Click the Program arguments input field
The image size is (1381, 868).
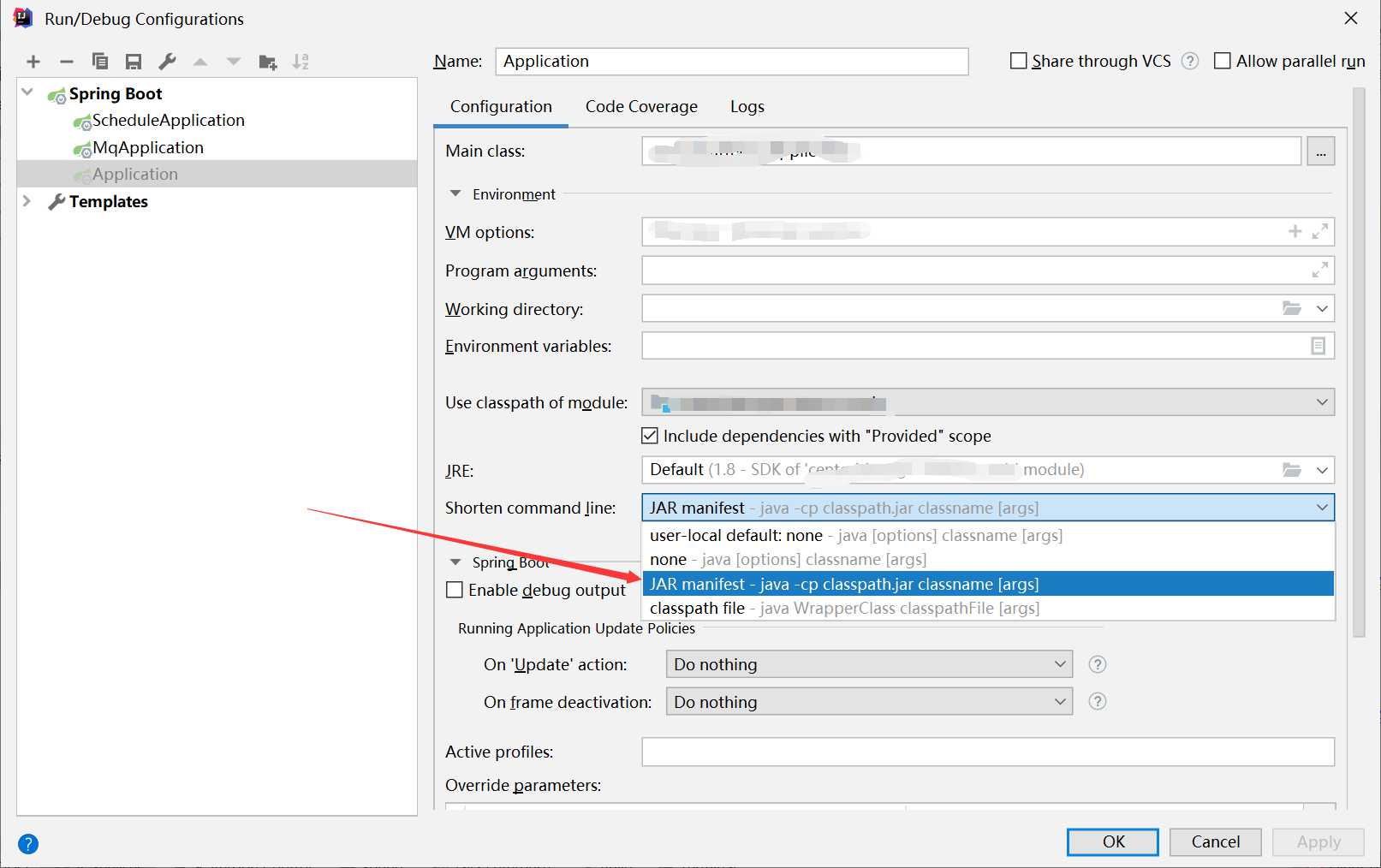click(988, 271)
